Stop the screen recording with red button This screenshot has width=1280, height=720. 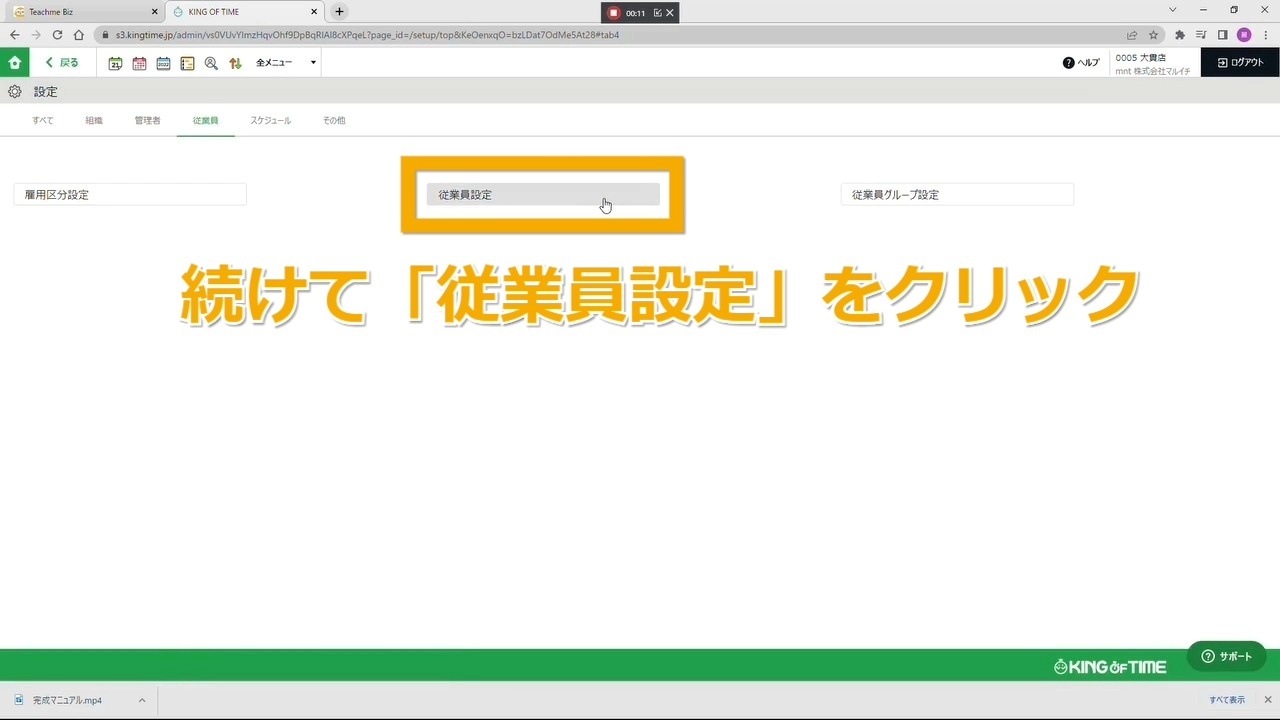coord(614,13)
